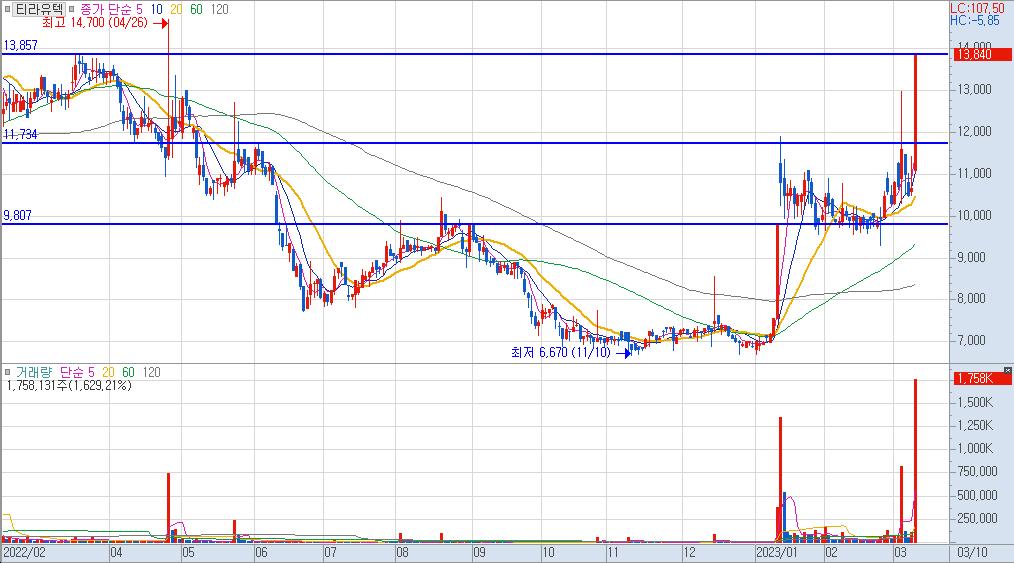This screenshot has width=1014, height=563.
Task: Select the 11,734 horizontal line label
Action: coord(21,134)
